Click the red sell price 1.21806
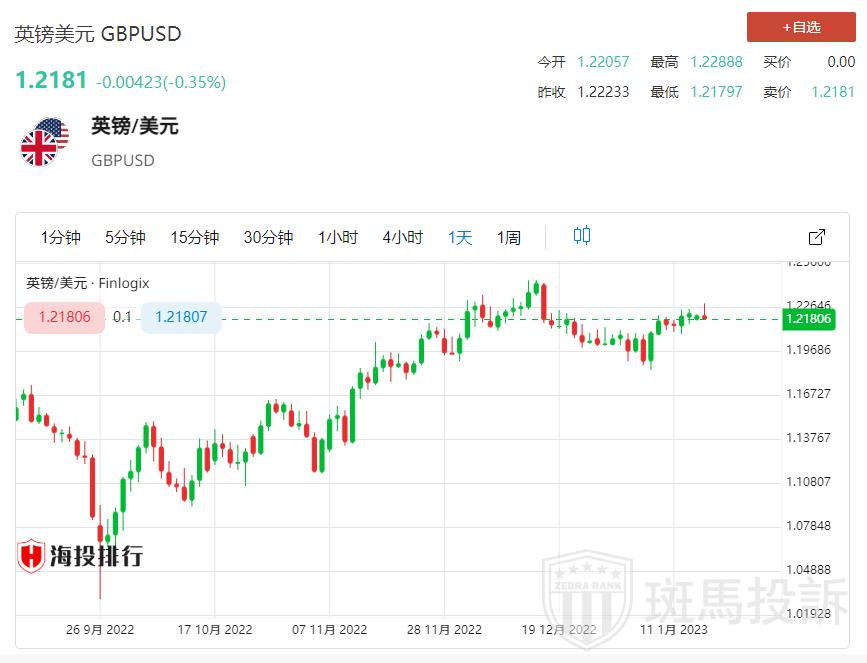This screenshot has height=663, width=867. pos(65,317)
